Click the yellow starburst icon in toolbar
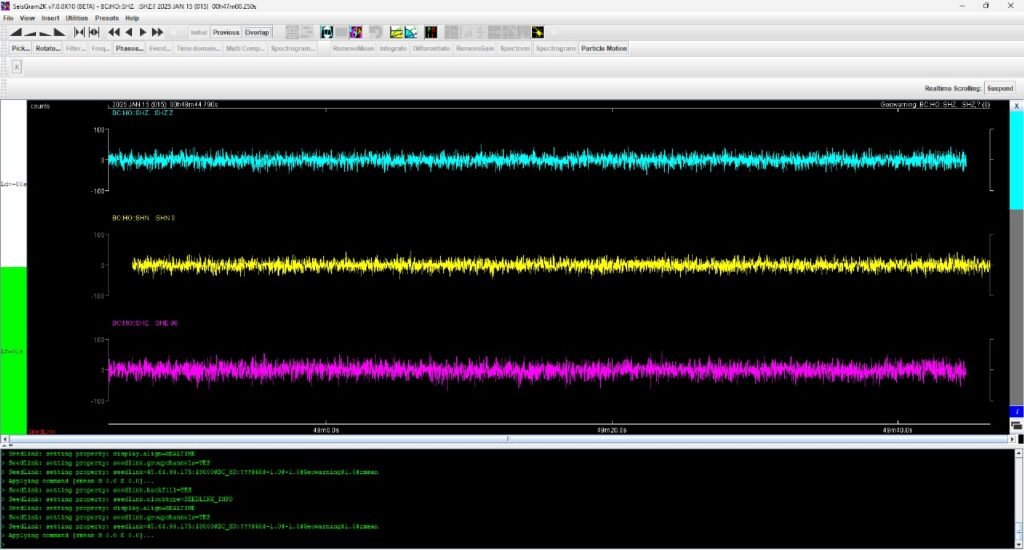This screenshot has height=550, width=1024. click(538, 32)
